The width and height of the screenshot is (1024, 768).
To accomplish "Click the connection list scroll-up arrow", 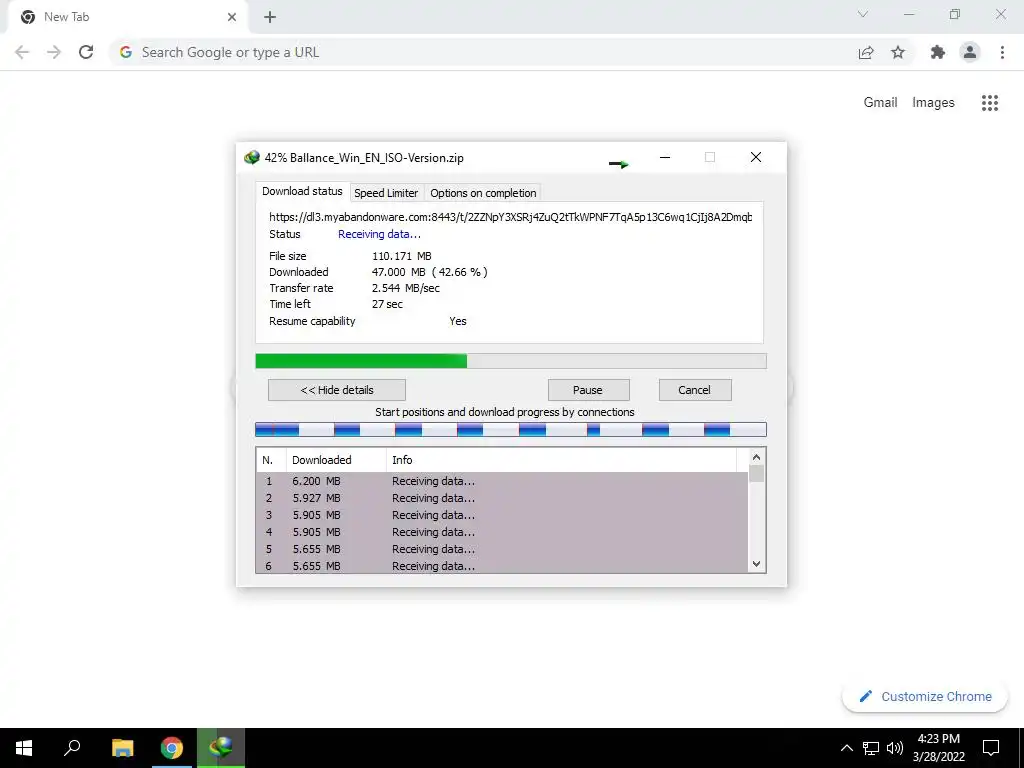I will click(x=756, y=457).
